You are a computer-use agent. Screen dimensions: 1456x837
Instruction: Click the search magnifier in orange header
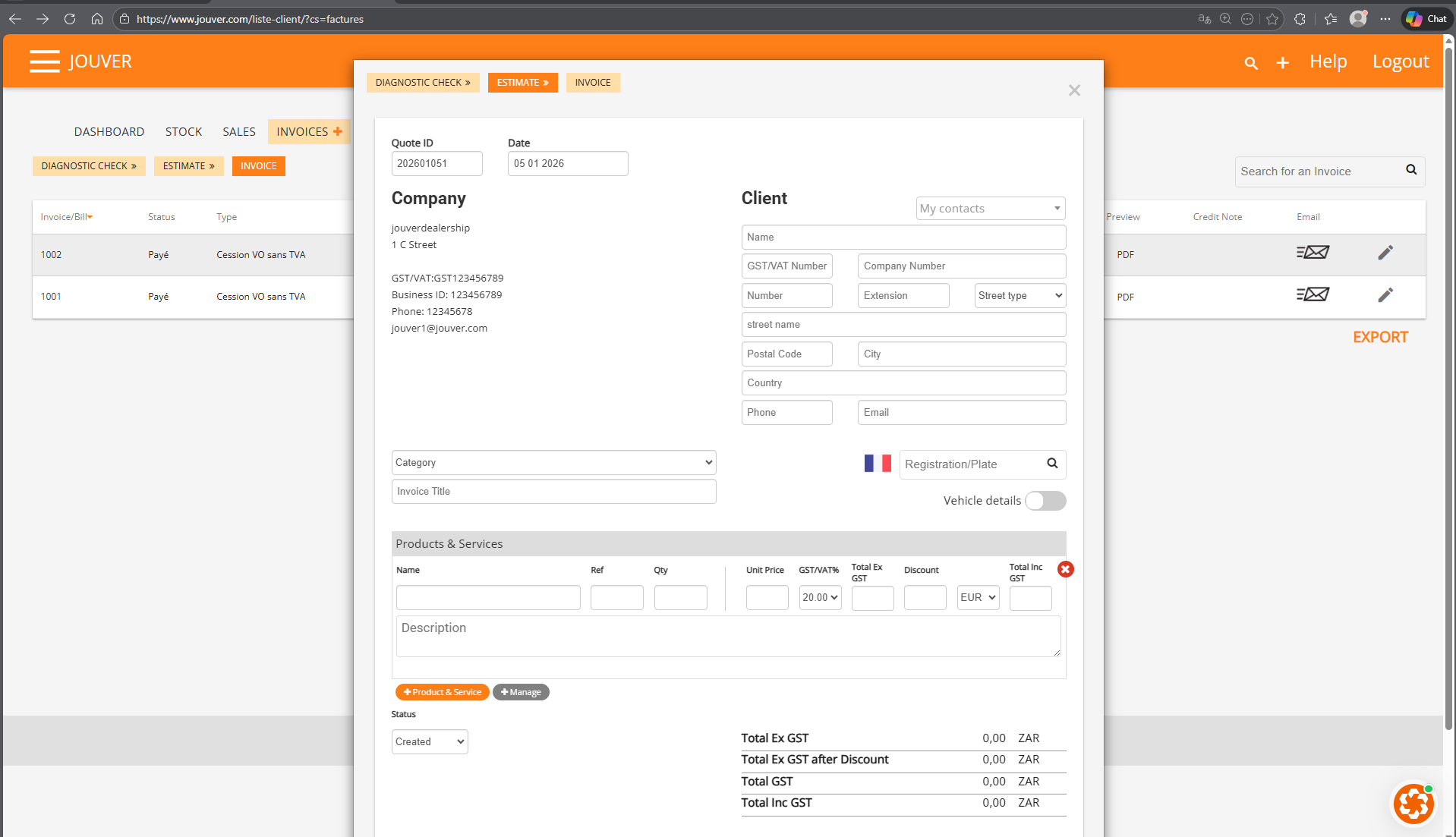[x=1251, y=63]
